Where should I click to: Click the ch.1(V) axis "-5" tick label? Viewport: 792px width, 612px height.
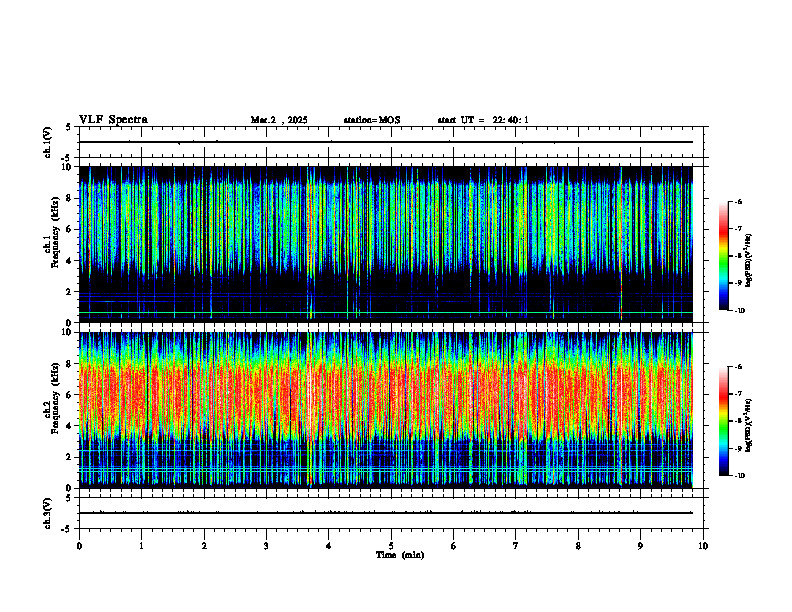point(68,158)
